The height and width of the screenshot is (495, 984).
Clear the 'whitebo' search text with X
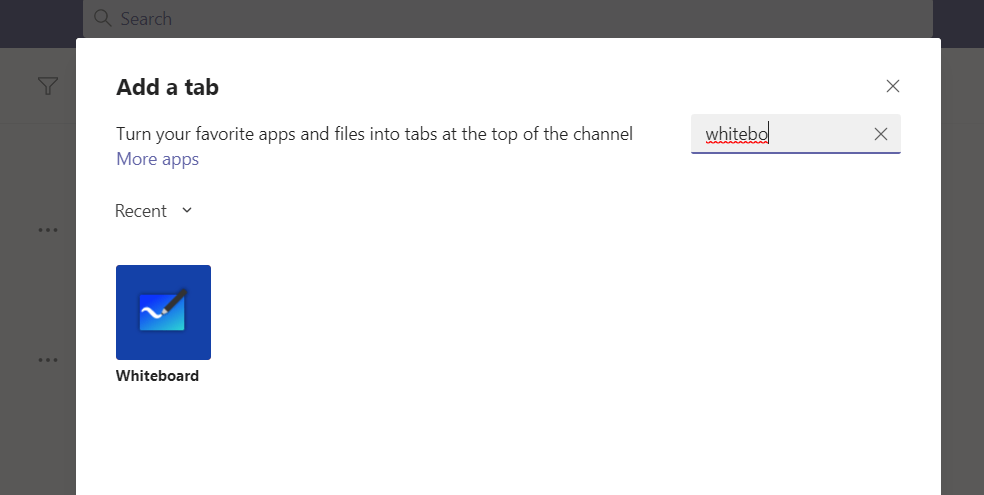point(880,134)
